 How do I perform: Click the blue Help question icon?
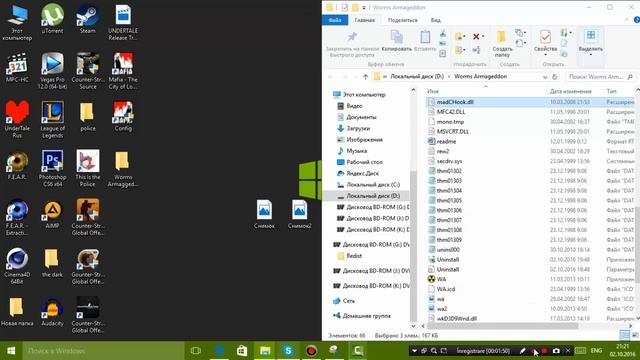point(636,20)
